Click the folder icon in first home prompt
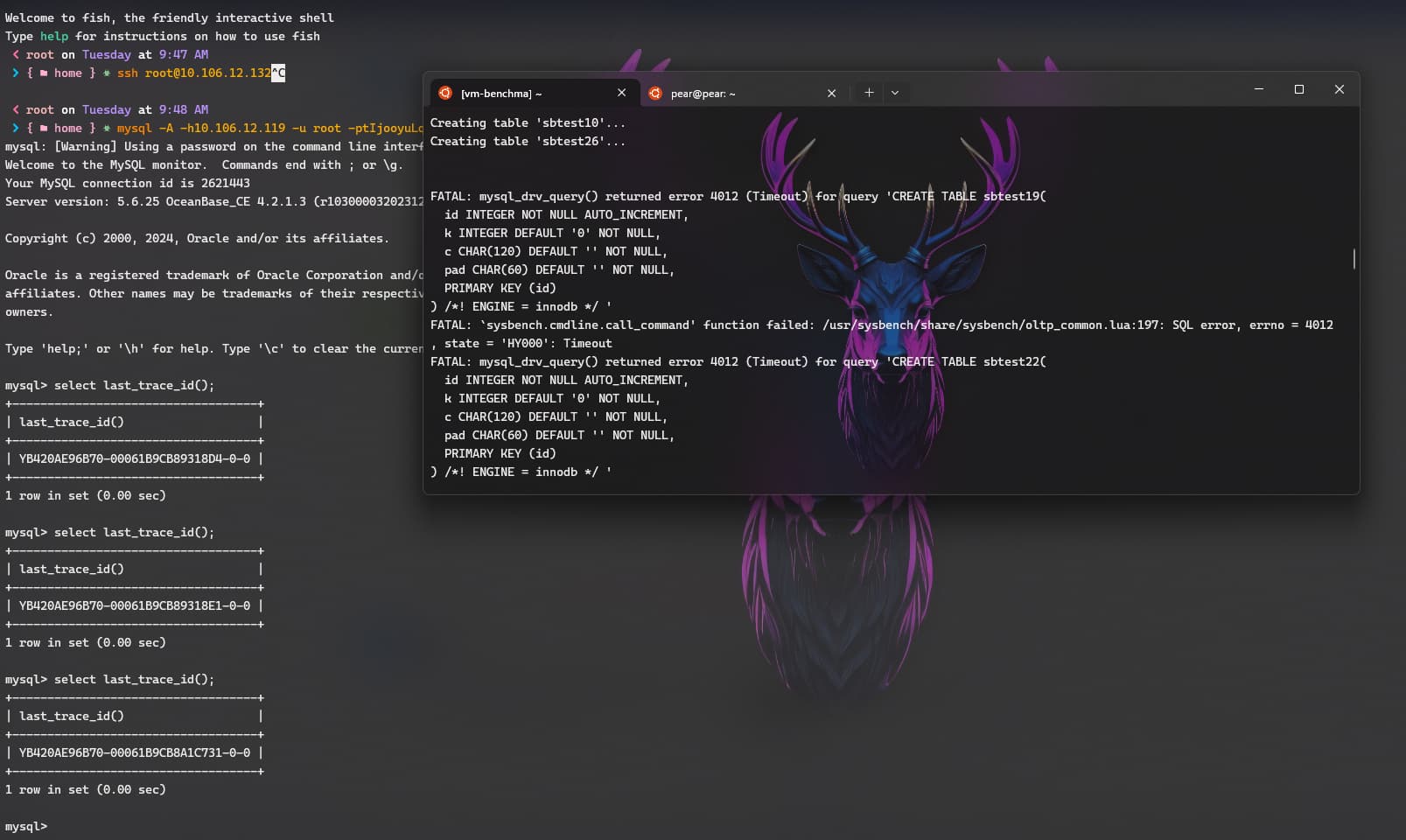The width and height of the screenshot is (1406, 840). [x=44, y=73]
